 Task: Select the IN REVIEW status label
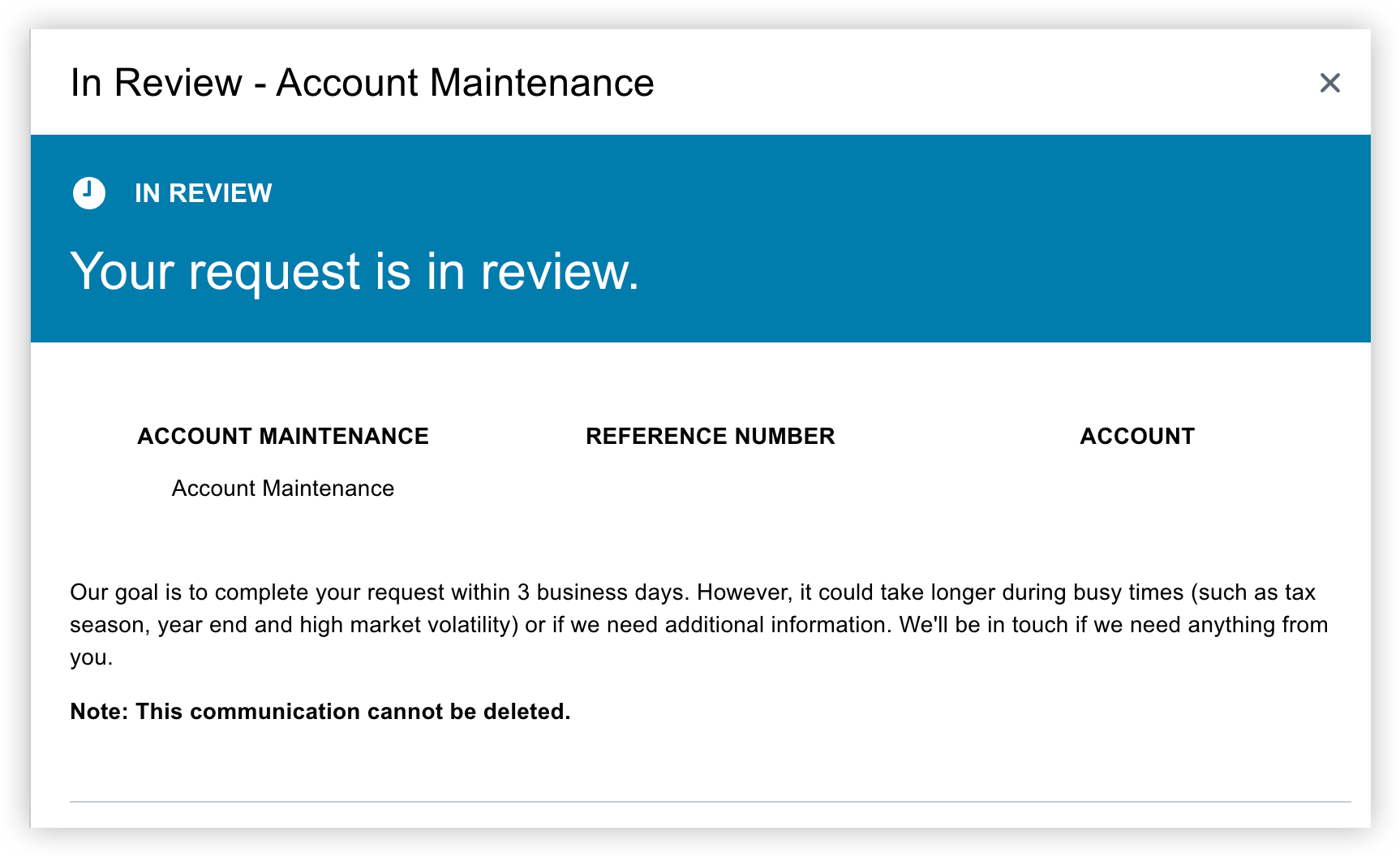coord(203,193)
